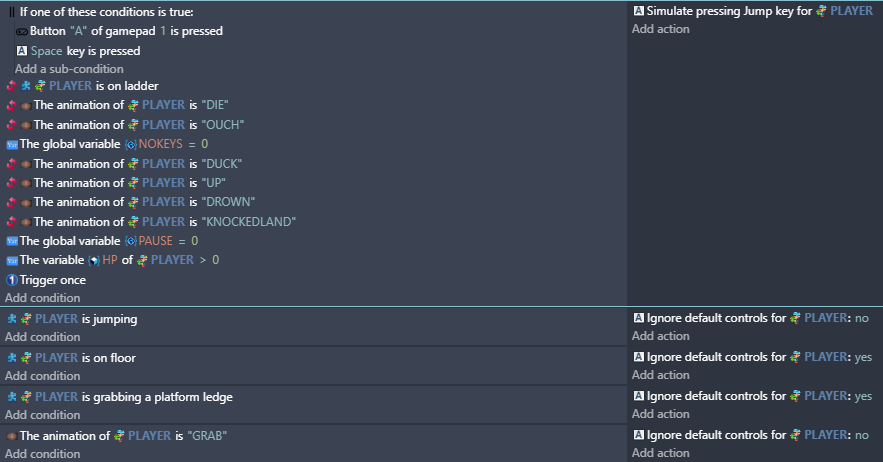Screen dimensions: 883x462
Task: Click "Add a sub-condition" link
Action: 69,69
